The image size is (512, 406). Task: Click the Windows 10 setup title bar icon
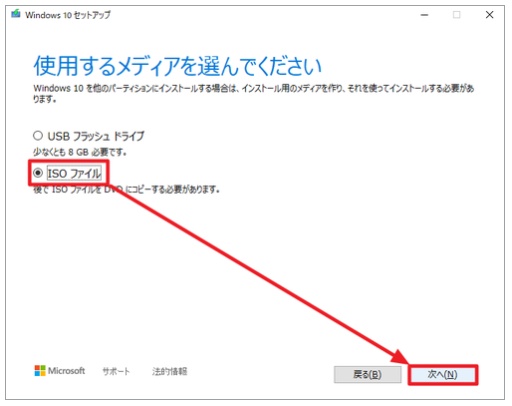[16, 14]
